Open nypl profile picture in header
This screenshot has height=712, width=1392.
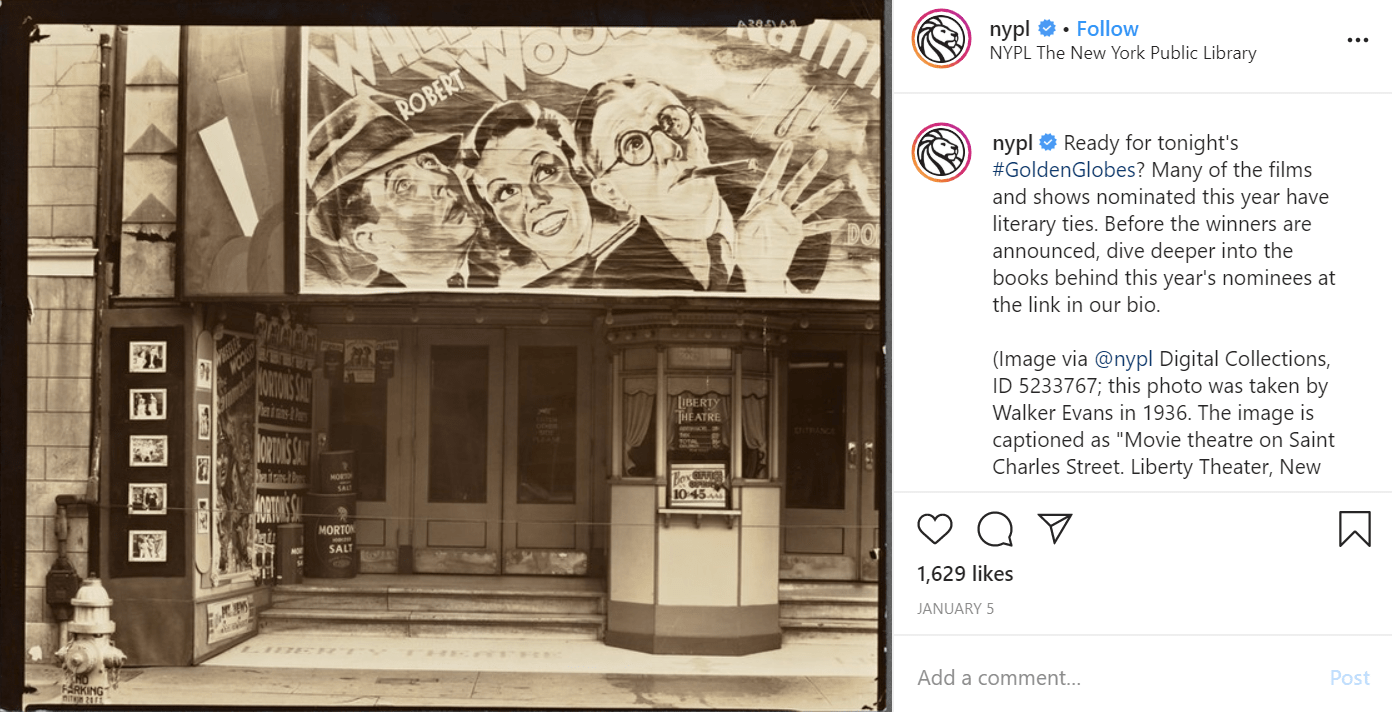click(x=941, y=39)
